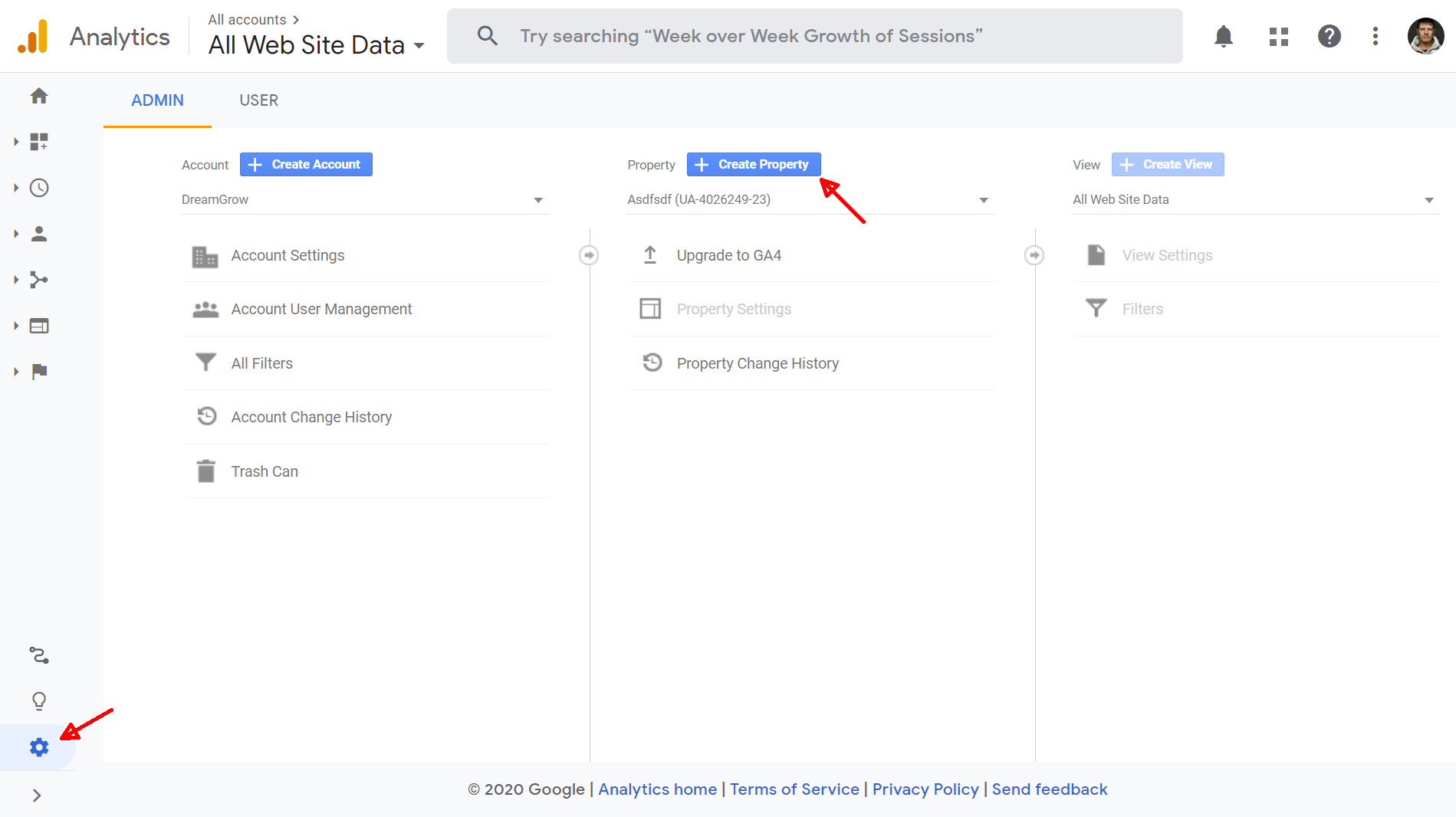Open Upgrade to GA4 option
Screen dimensions: 1456x817
(x=728, y=255)
